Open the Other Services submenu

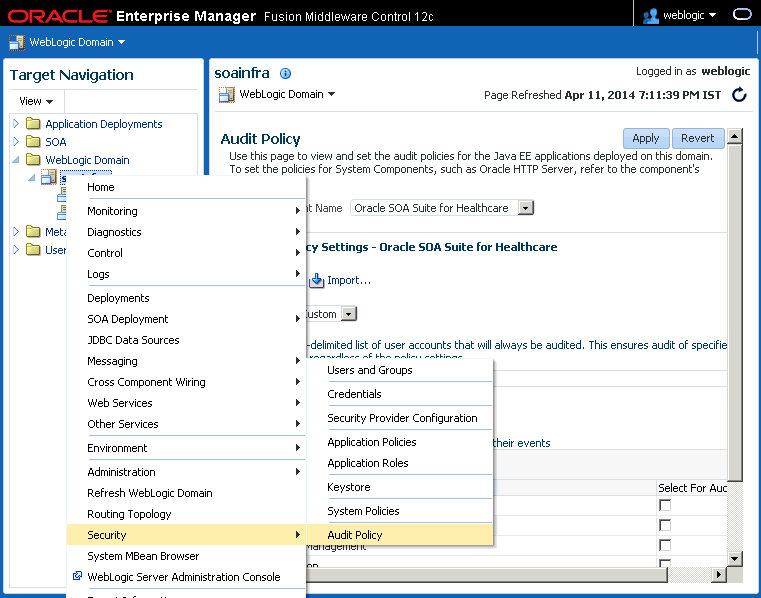[x=186, y=424]
